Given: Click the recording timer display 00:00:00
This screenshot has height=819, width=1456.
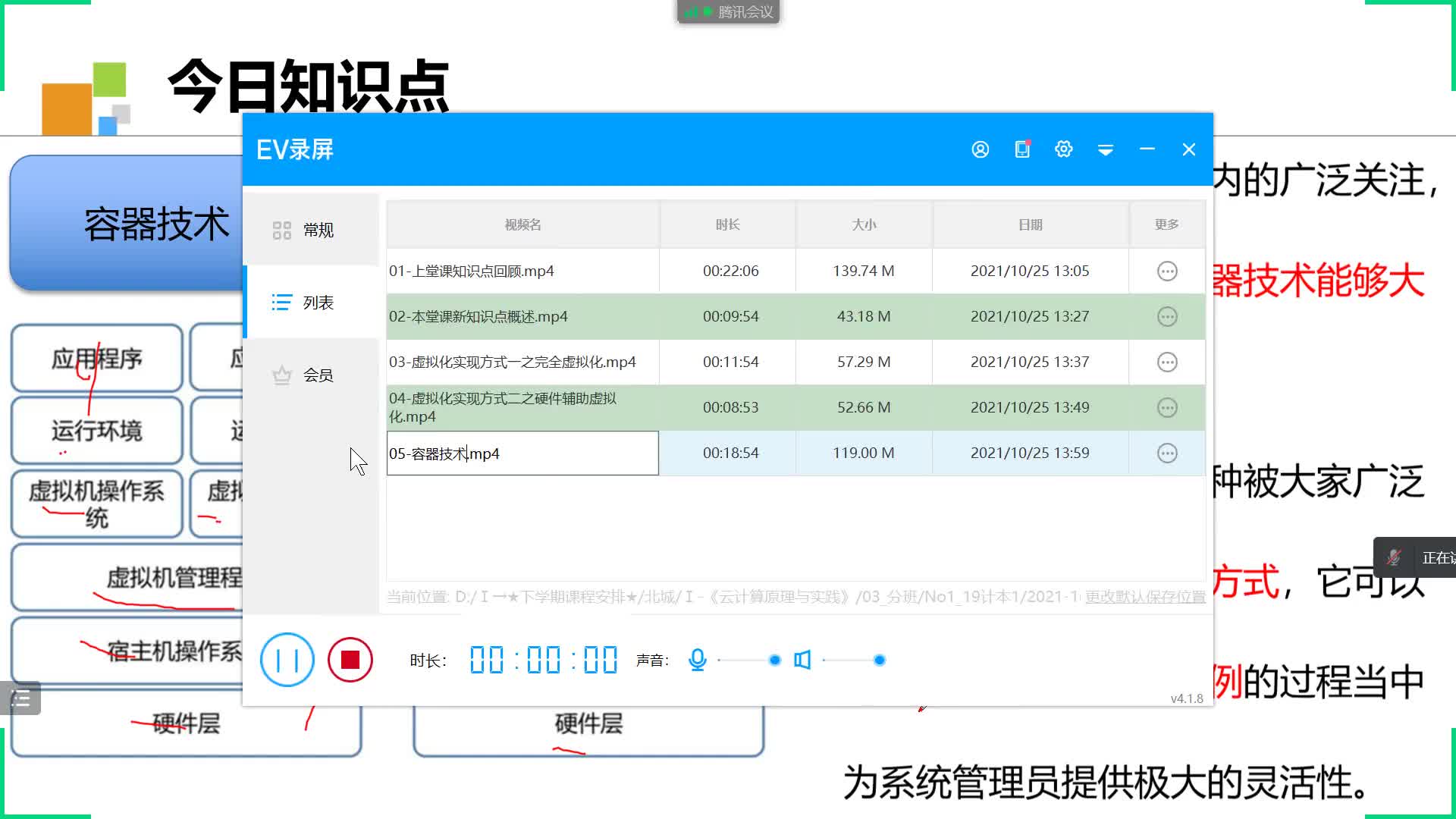Looking at the screenshot, I should tap(544, 660).
